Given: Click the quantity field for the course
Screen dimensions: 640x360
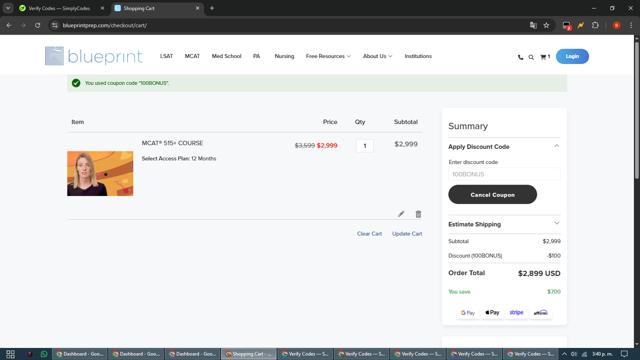Looking at the screenshot, I should click(x=364, y=146).
